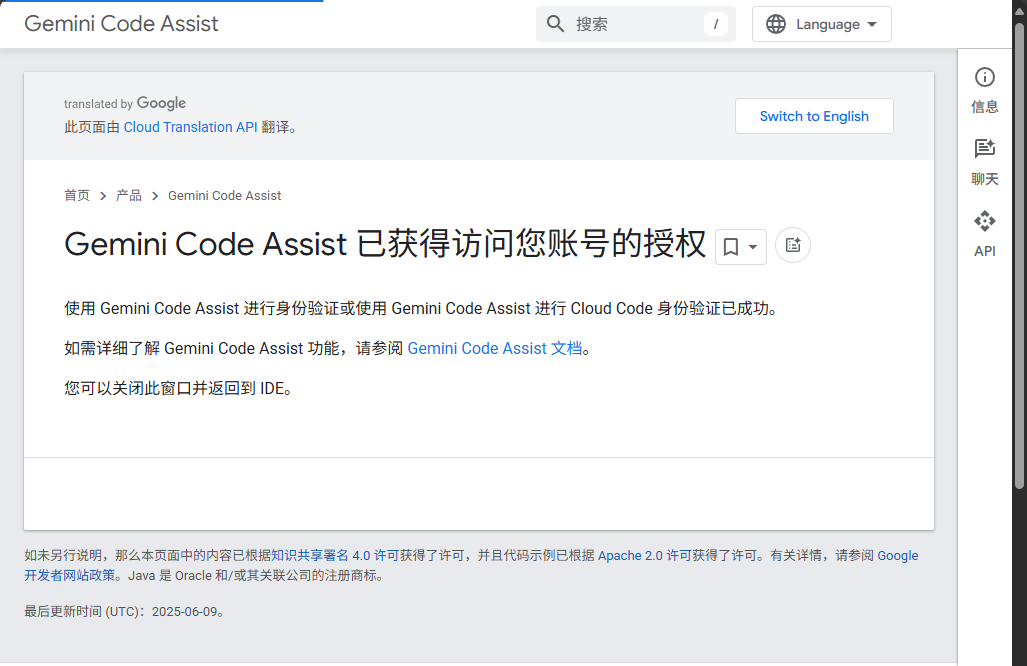Open the Cloud Translation API link

pos(190,127)
